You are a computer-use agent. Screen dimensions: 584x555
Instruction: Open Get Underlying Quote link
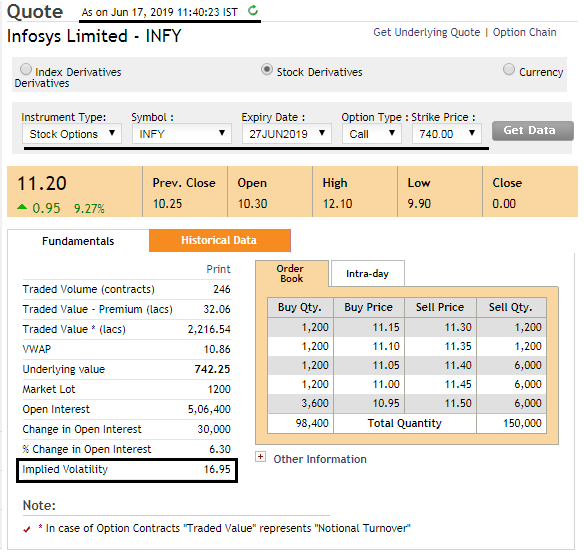[x=426, y=32]
